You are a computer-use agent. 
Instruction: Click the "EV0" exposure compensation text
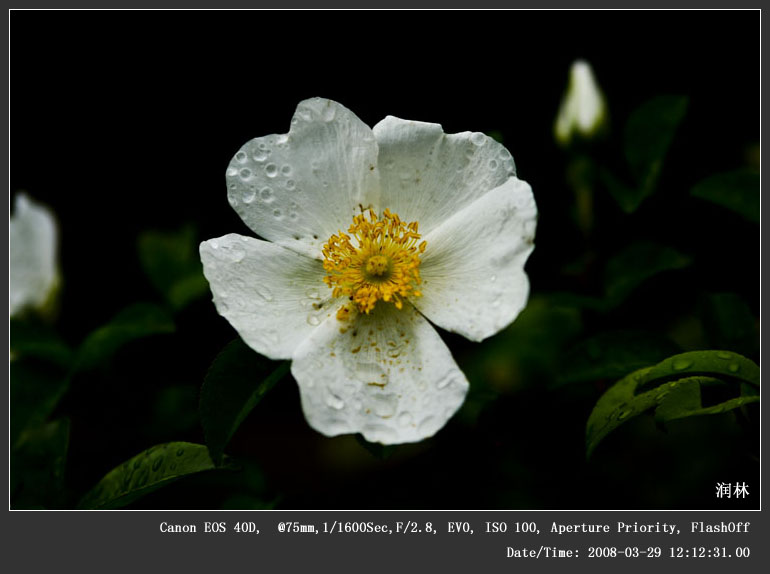pyautogui.click(x=459, y=527)
